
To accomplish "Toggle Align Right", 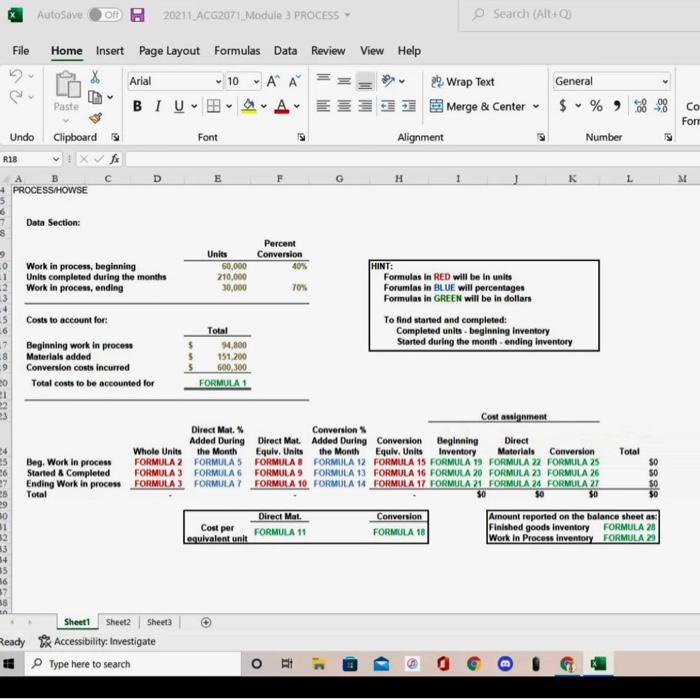I will 365,106.
